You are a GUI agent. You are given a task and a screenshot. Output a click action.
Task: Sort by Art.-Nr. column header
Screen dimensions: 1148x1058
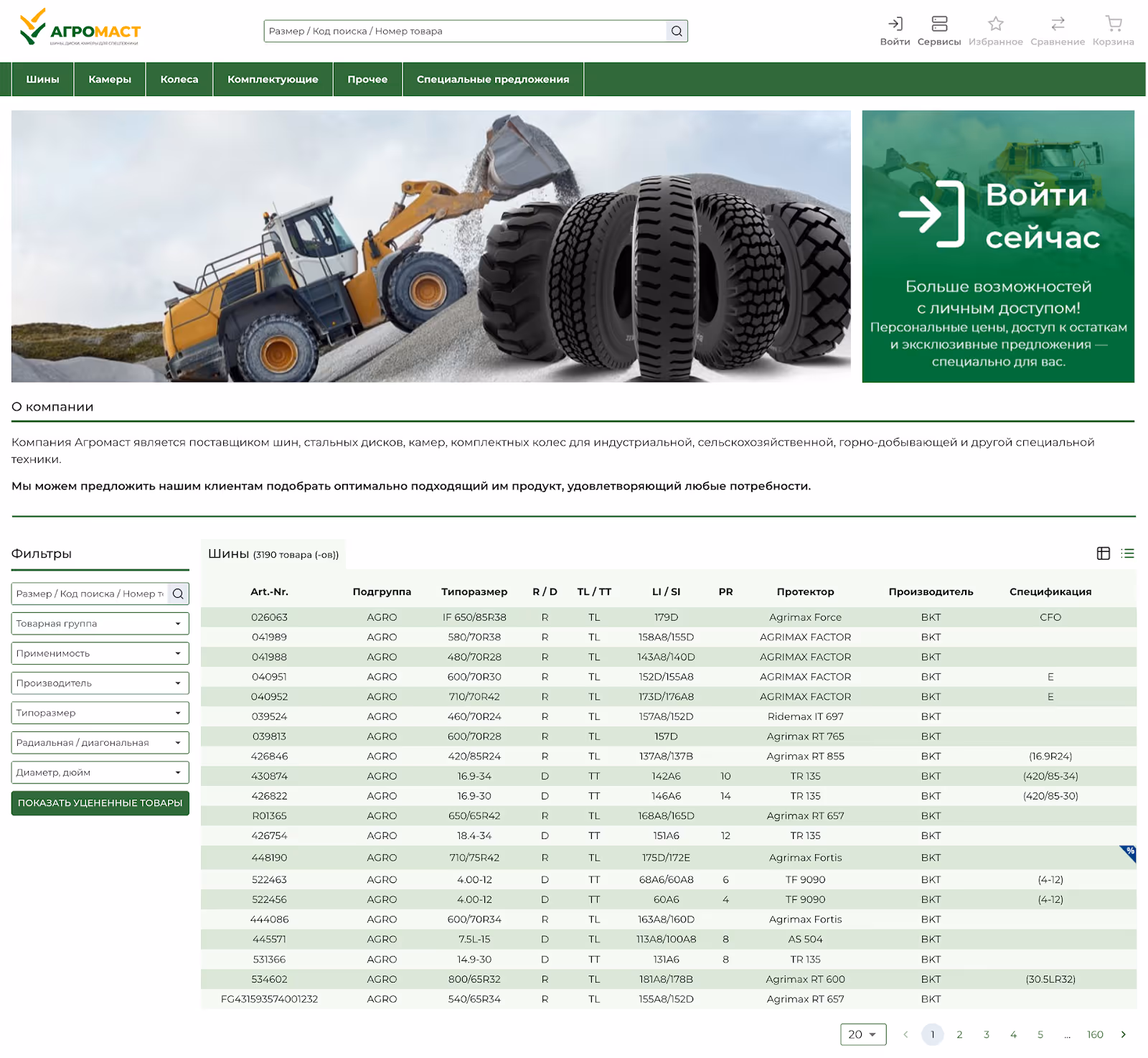point(269,591)
